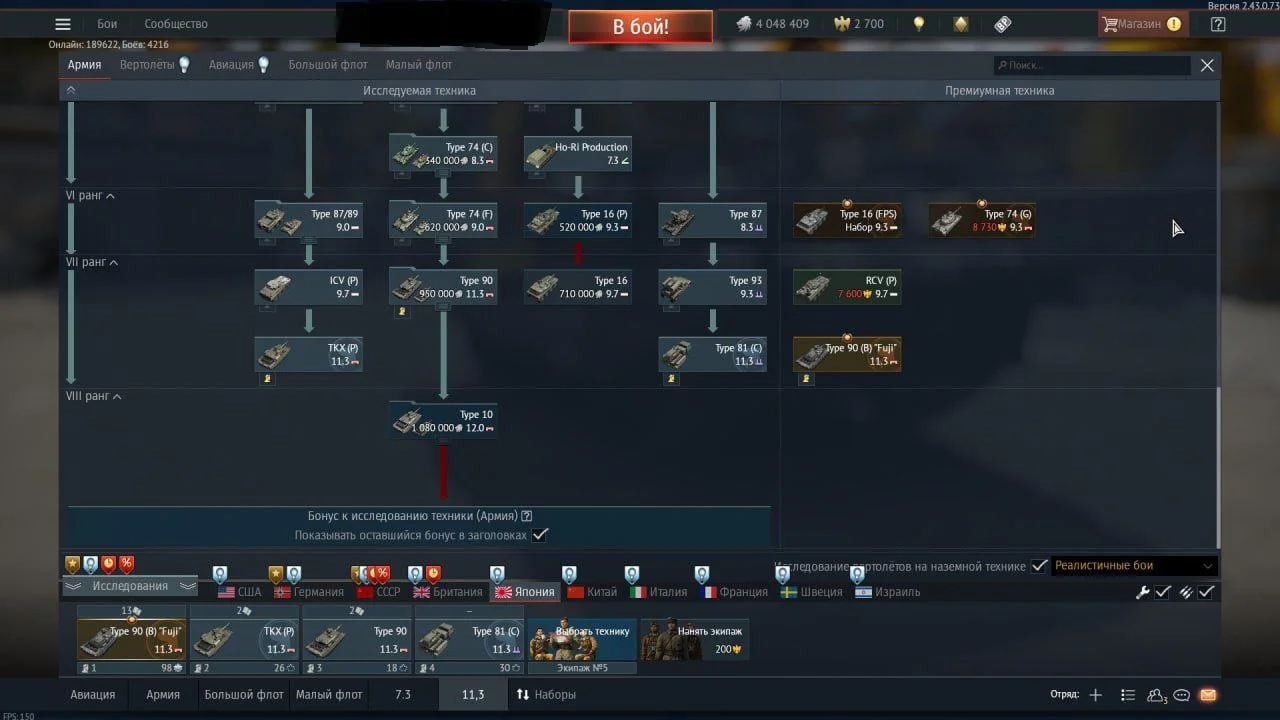The width and height of the screenshot is (1280, 720).
Task: Expand the Исследования panel
Action: [130, 586]
